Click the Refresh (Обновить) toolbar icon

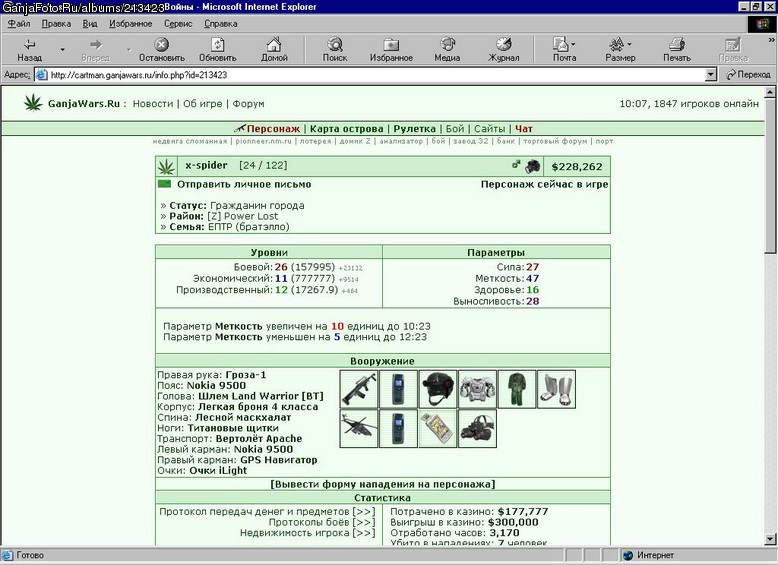217,45
